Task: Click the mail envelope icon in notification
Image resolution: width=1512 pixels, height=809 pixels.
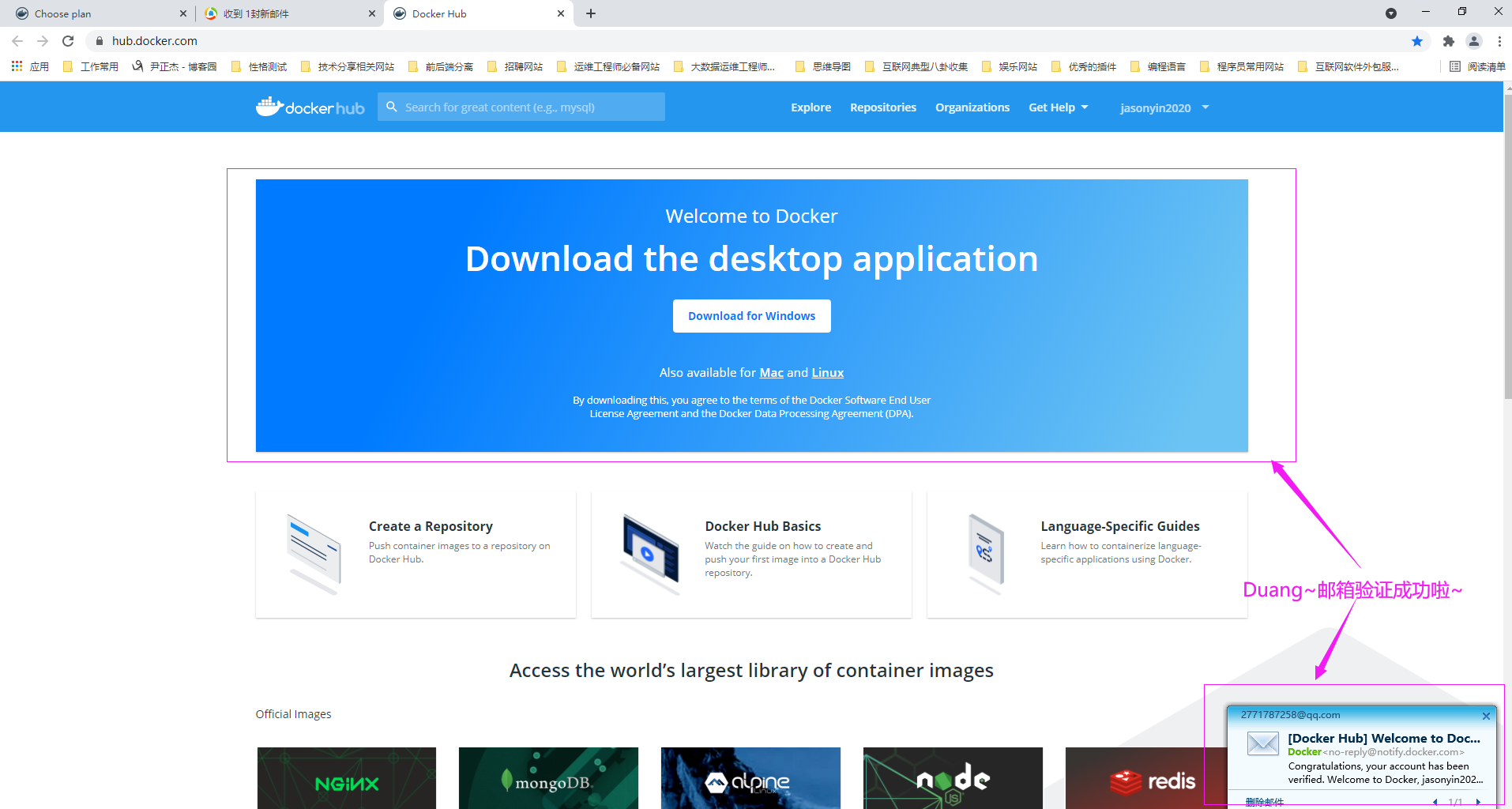Action: click(1262, 743)
